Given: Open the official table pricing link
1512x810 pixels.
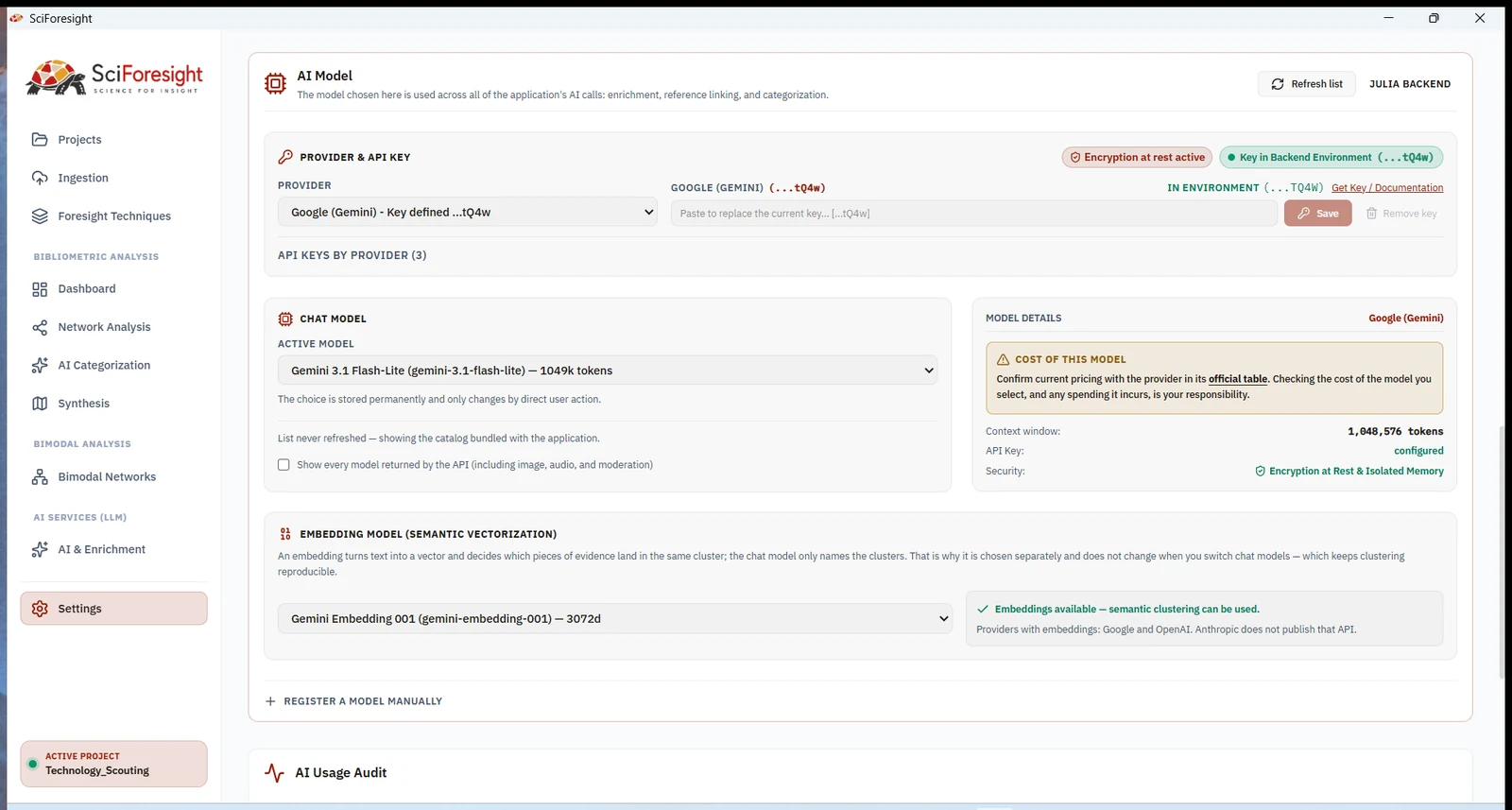Looking at the screenshot, I should pos(1238,379).
